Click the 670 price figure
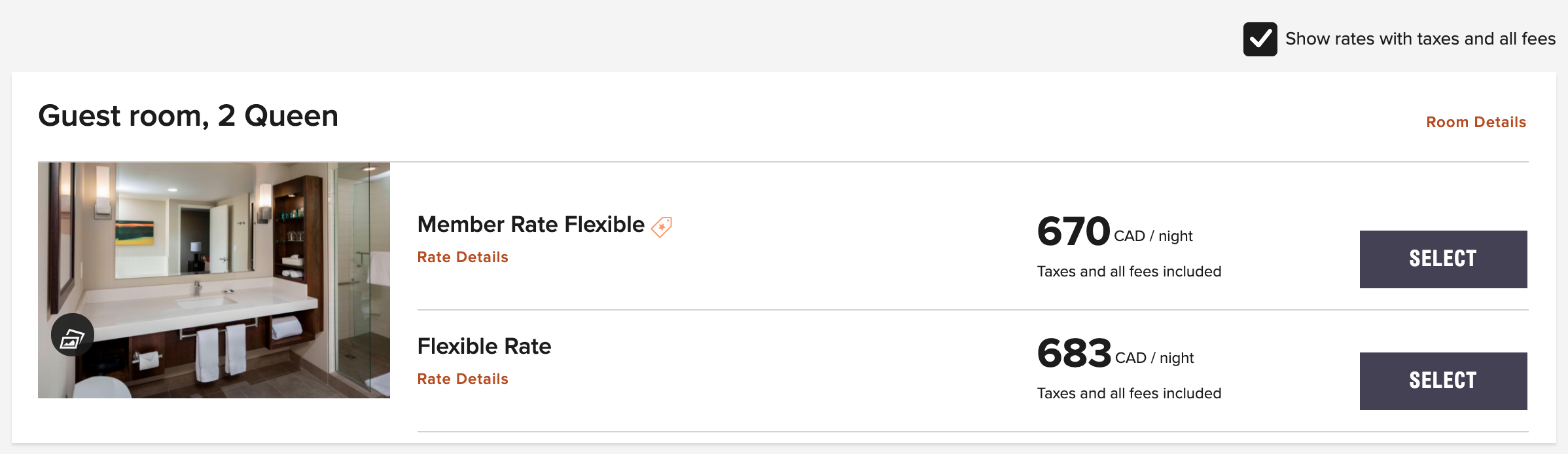Image resolution: width=1568 pixels, height=454 pixels. [1073, 231]
